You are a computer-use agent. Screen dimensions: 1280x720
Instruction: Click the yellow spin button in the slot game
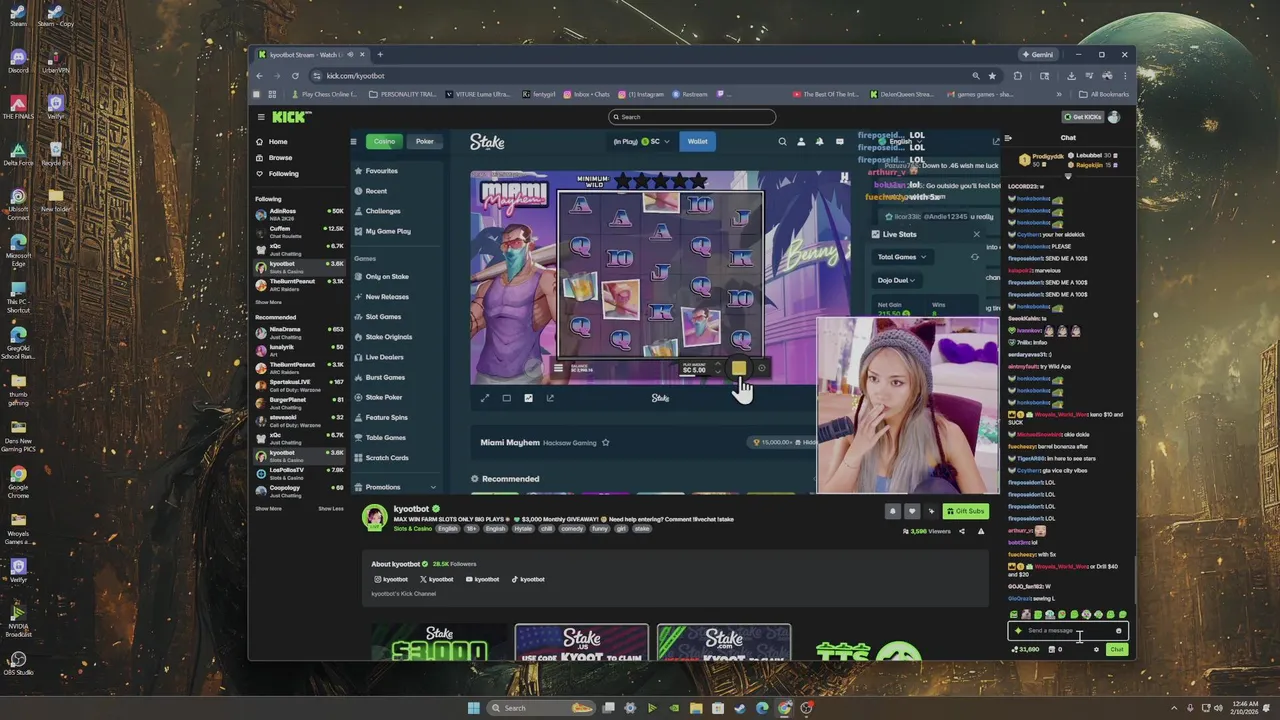click(x=739, y=368)
